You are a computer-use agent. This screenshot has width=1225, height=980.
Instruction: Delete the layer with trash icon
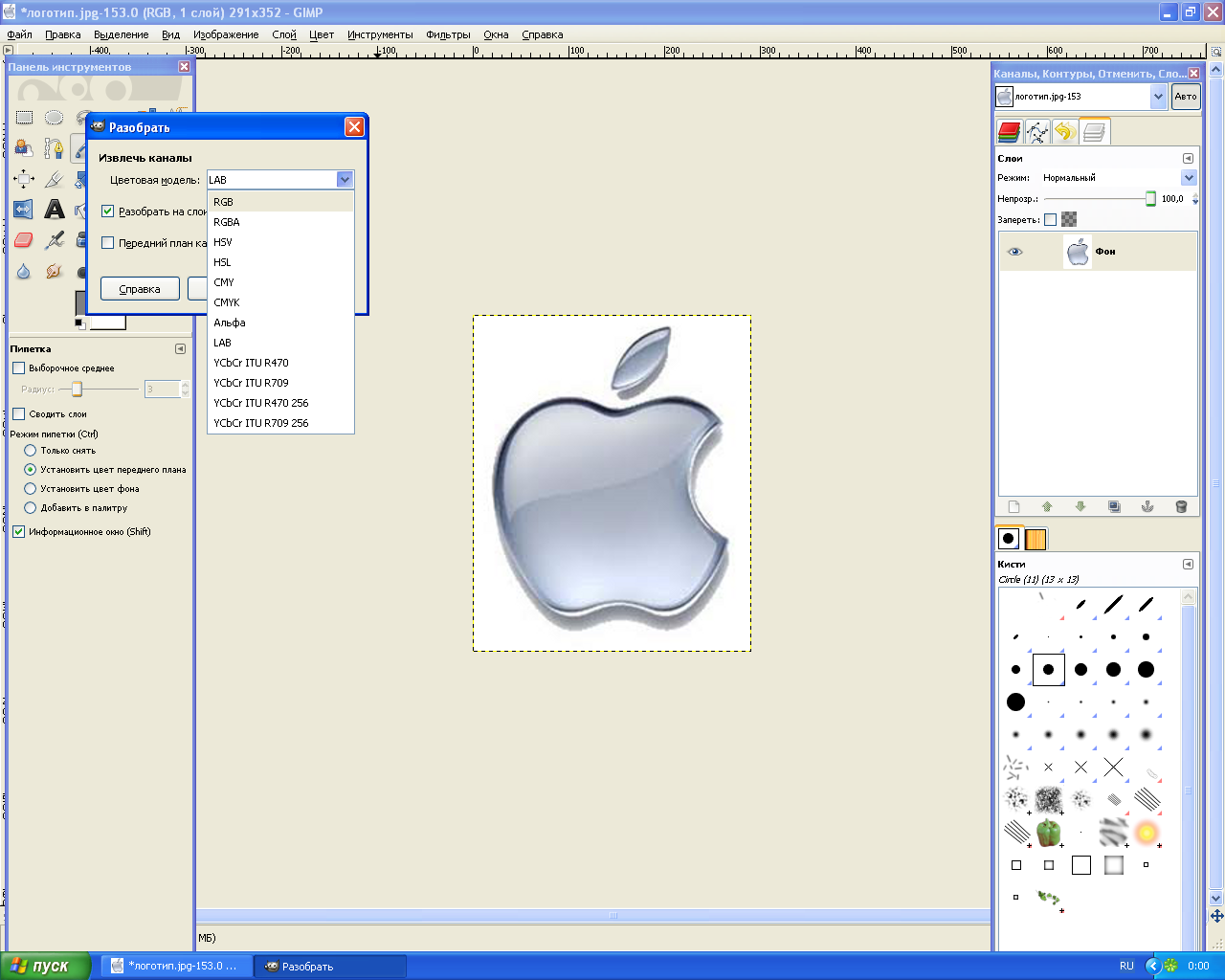1181,506
